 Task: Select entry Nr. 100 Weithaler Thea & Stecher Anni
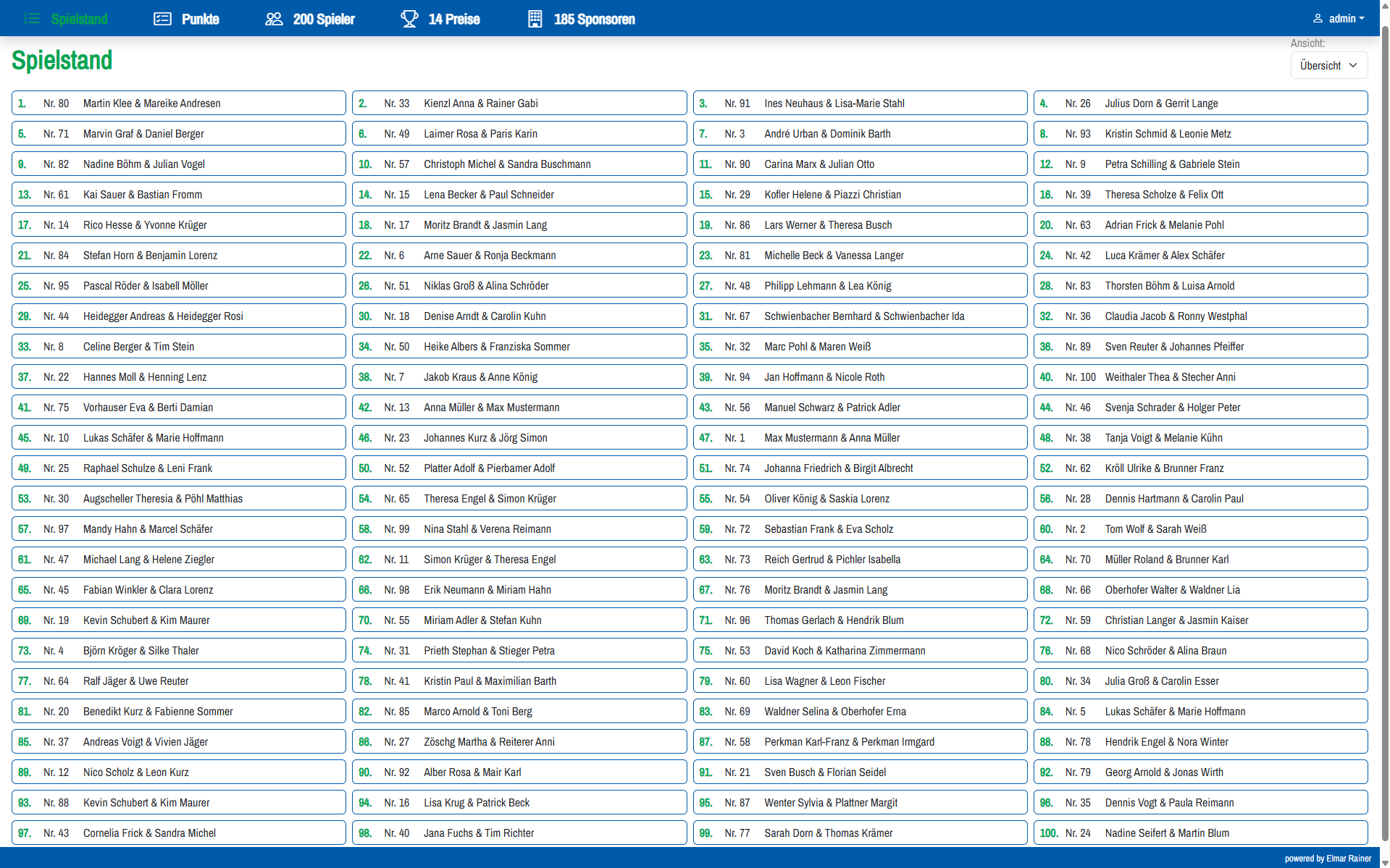click(x=1200, y=376)
